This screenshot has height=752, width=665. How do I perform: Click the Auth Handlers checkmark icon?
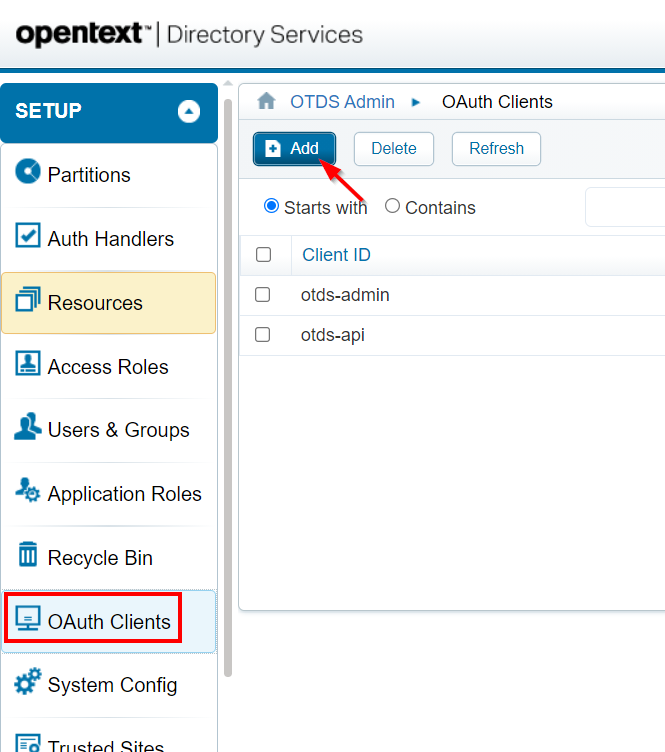tap(28, 236)
